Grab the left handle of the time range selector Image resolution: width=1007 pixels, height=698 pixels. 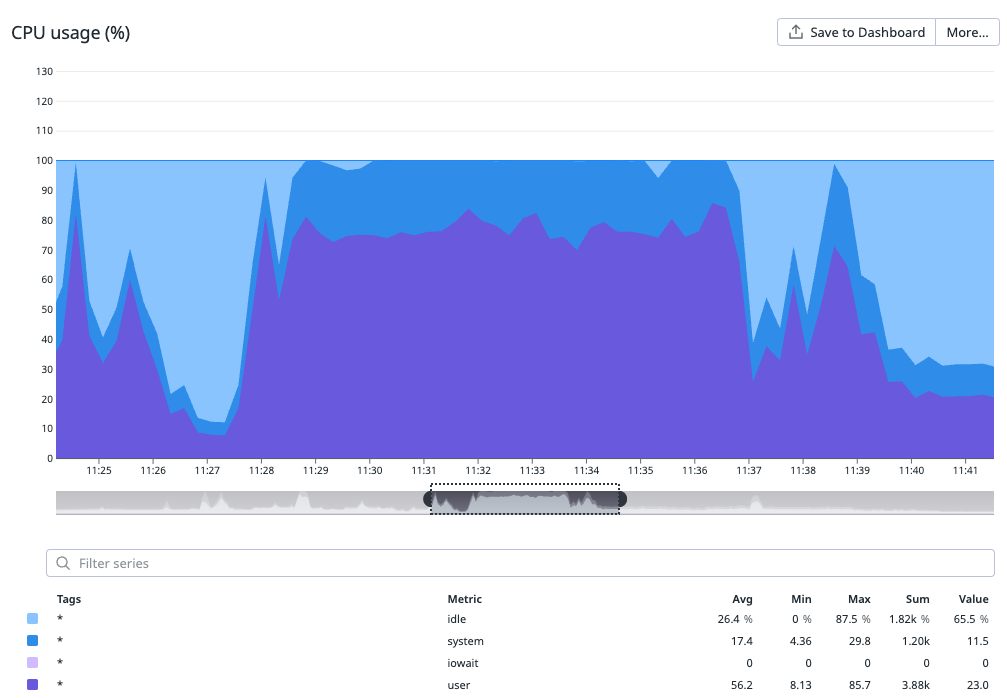tap(430, 498)
